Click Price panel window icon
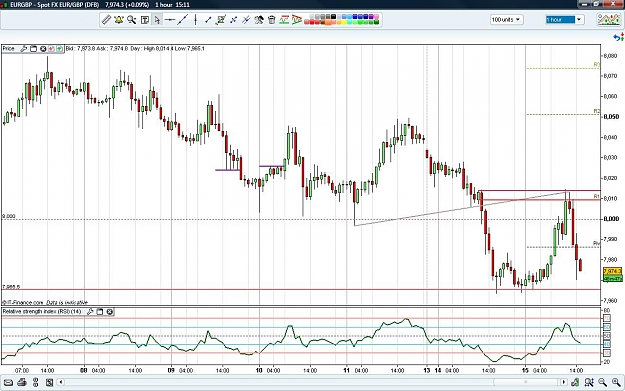This screenshot has width=625, height=391. (33, 49)
